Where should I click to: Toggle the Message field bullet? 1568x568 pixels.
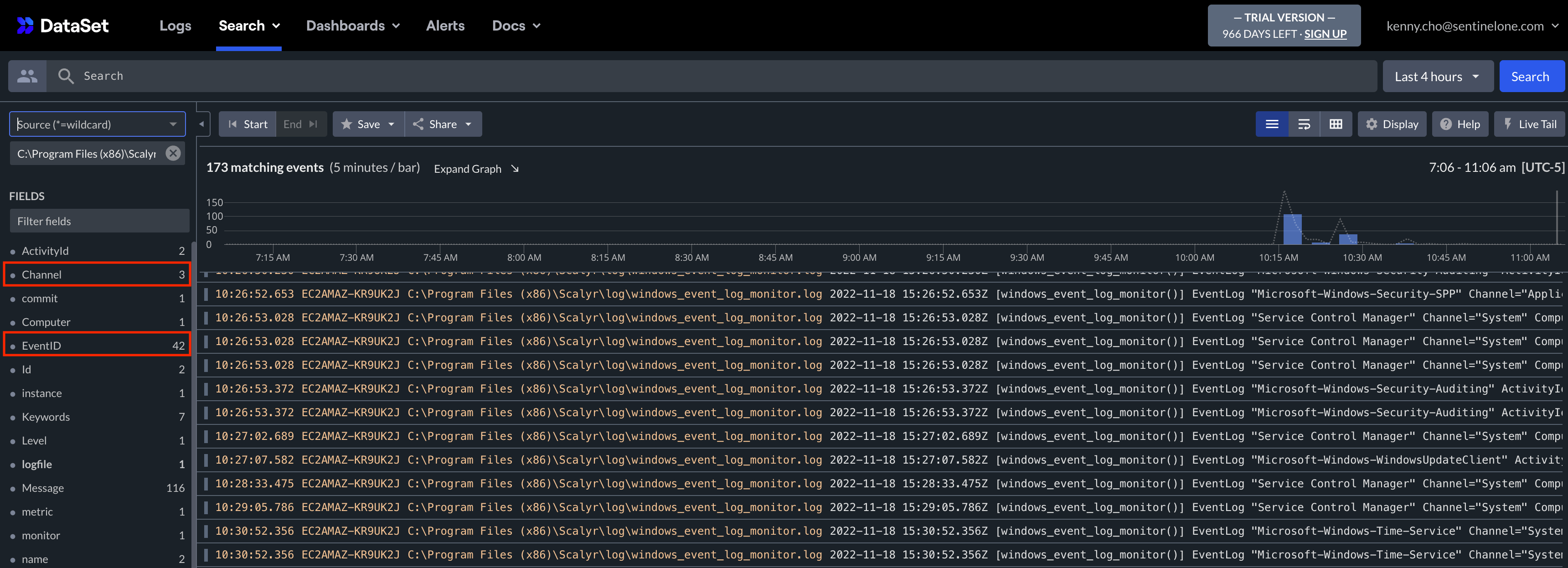(x=13, y=488)
